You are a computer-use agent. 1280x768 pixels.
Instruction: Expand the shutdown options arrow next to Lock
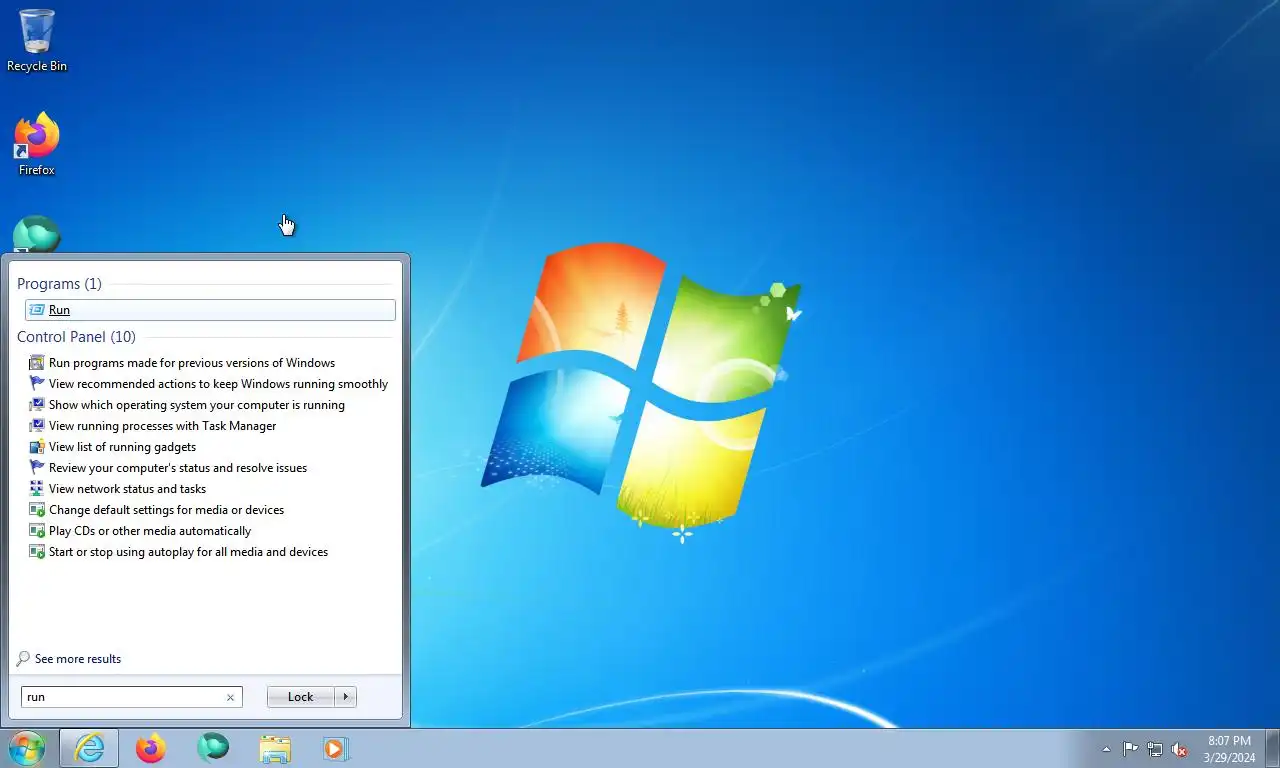pos(345,697)
